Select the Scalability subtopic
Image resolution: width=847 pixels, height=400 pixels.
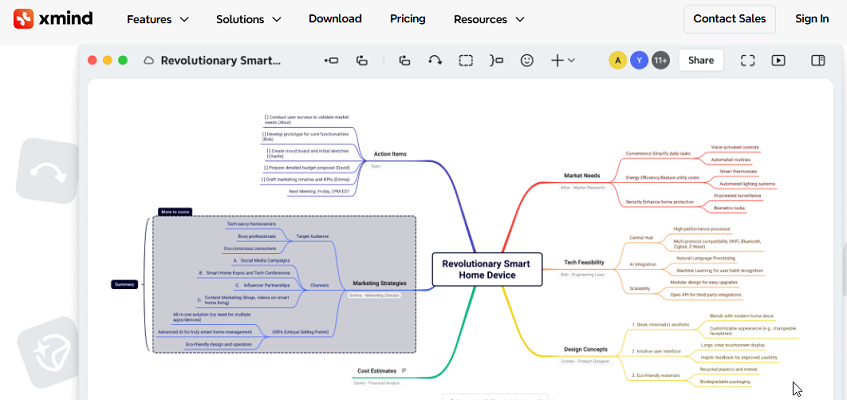pos(640,289)
